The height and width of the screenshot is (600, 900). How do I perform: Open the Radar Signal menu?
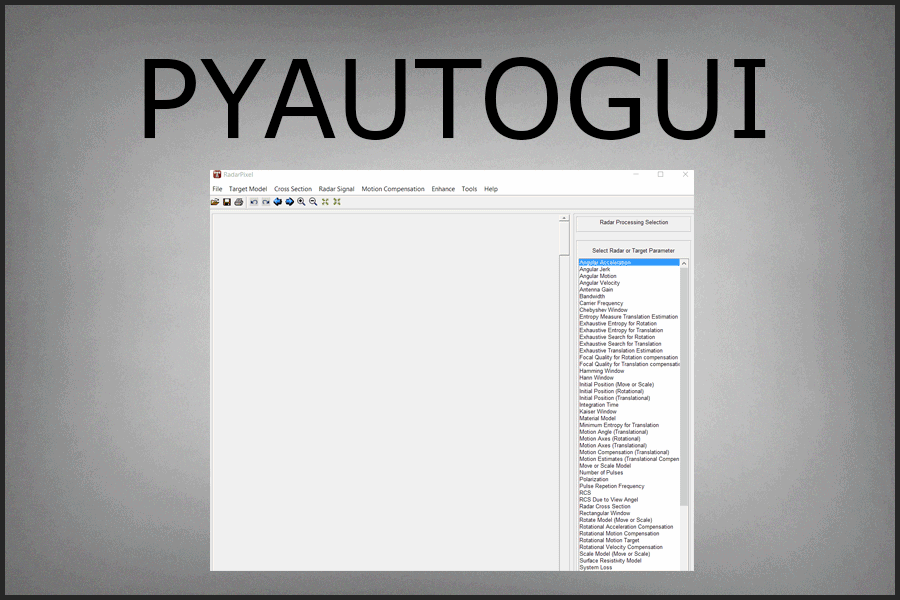point(336,188)
